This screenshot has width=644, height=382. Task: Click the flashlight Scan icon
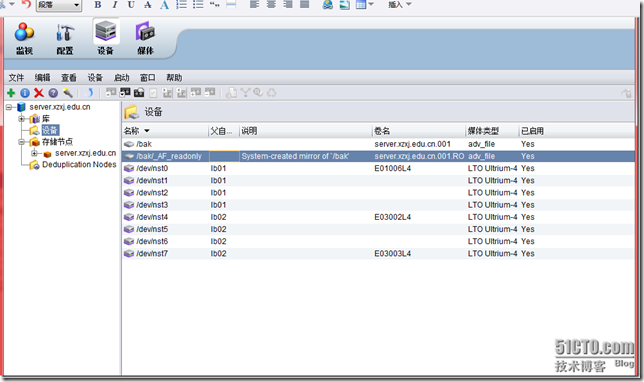click(68, 93)
